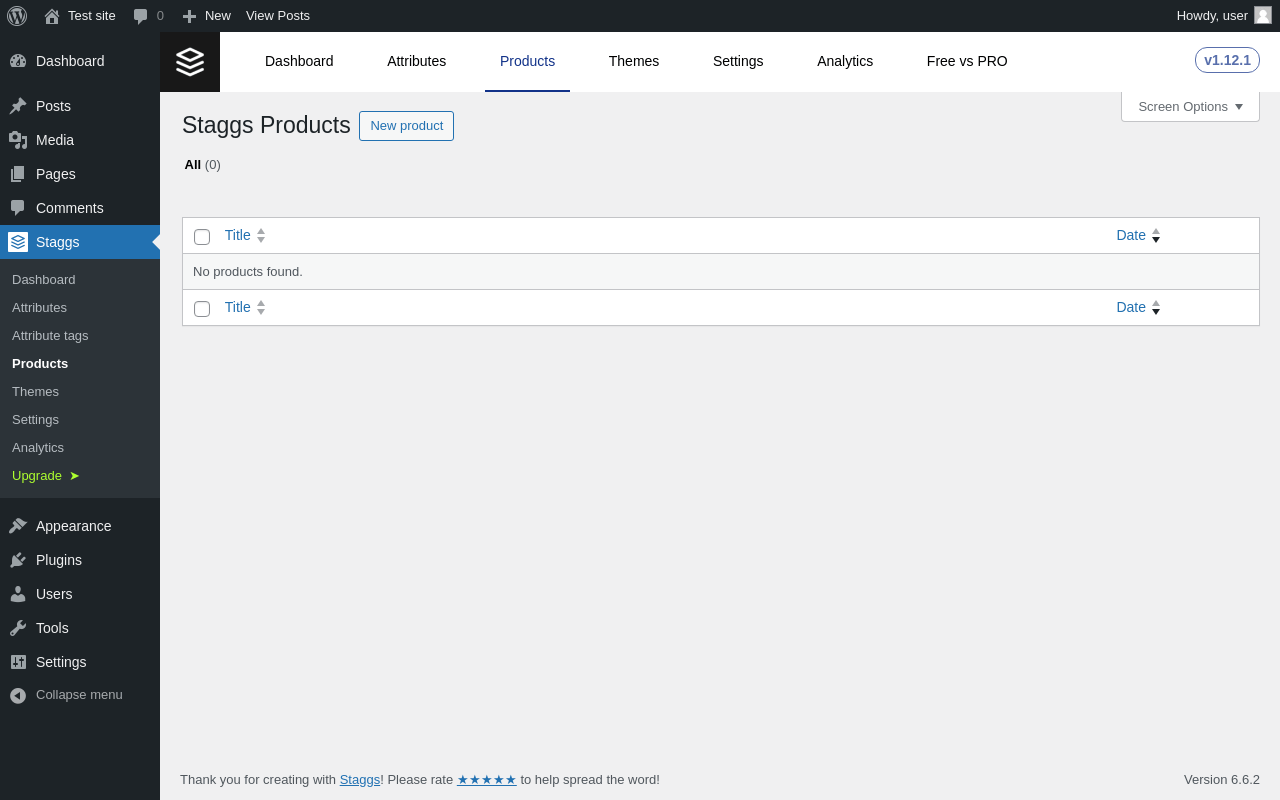Click the Collapse menu arrow icon

tap(18, 695)
